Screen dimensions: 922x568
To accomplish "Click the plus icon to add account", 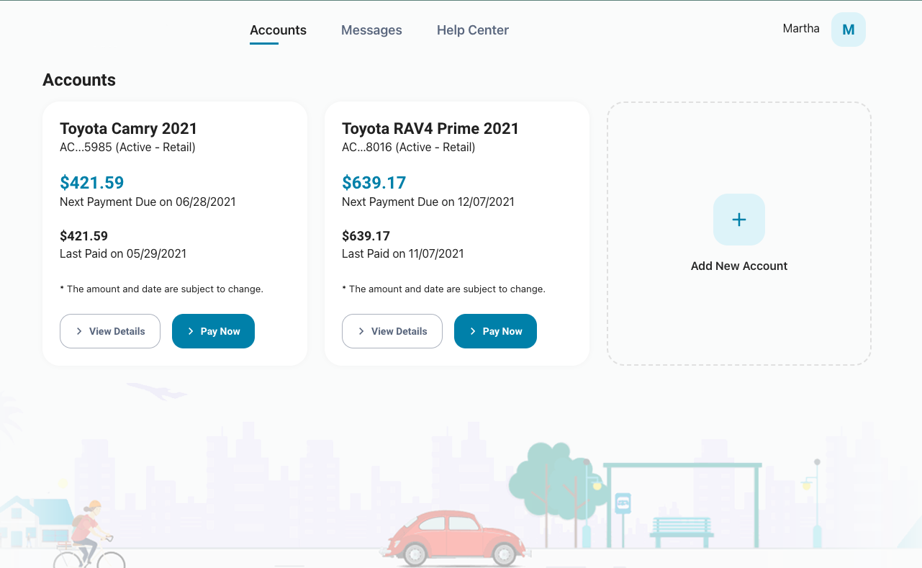I will tap(738, 220).
